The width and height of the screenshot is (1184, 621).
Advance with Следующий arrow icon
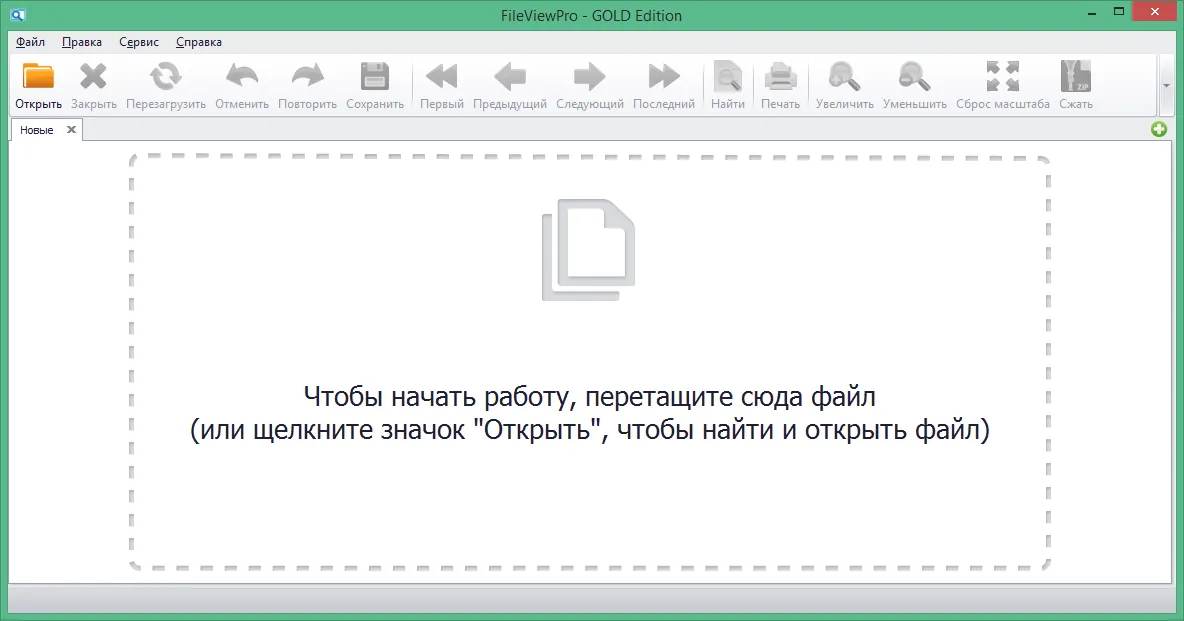coord(590,77)
